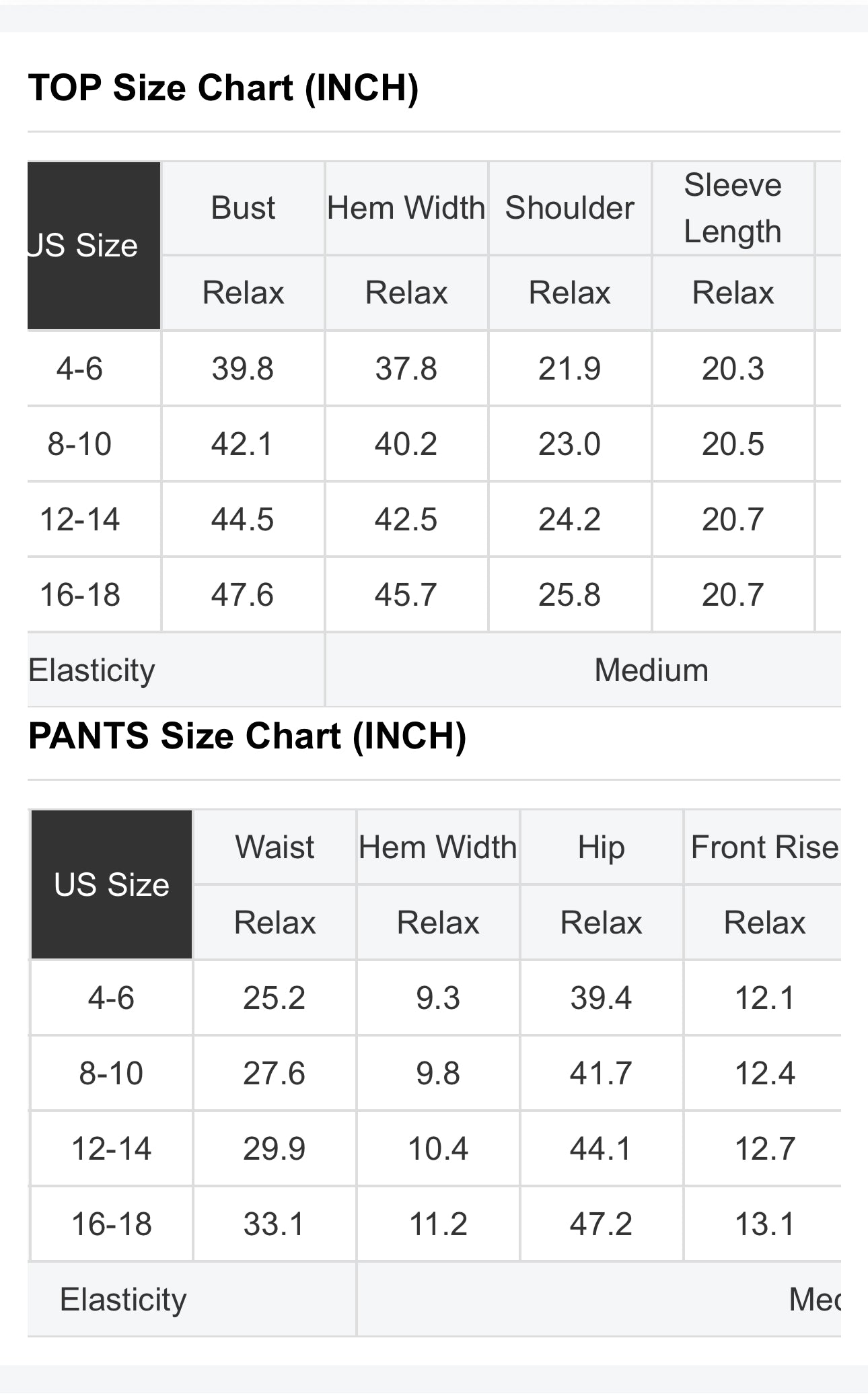The image size is (868, 1398).
Task: Select the Front Rise column header
Action: click(x=764, y=847)
